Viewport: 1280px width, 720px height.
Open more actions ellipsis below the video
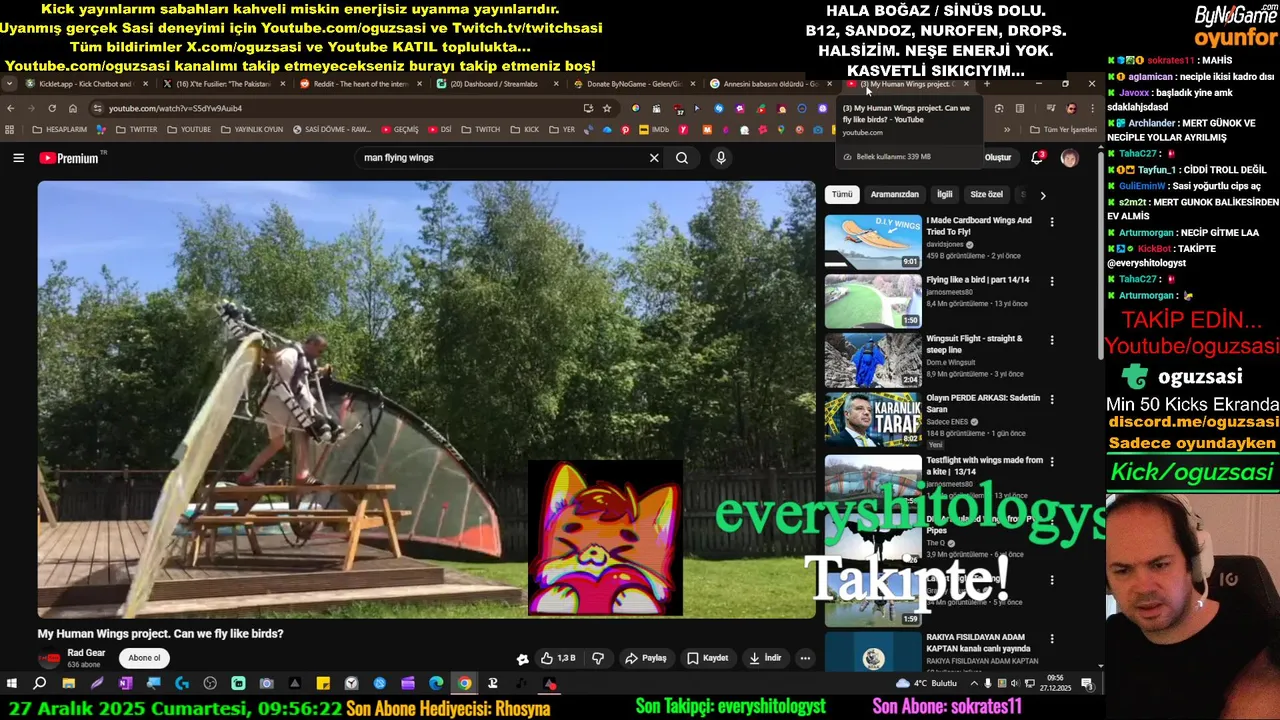[x=805, y=658]
